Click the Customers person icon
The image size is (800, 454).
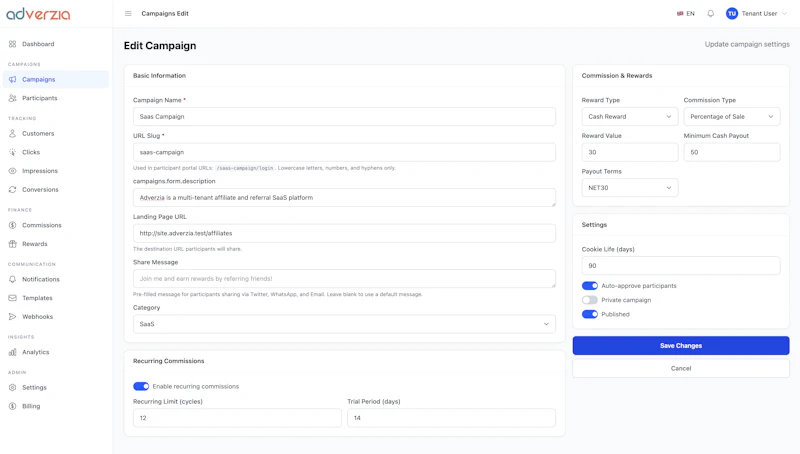click(13, 134)
